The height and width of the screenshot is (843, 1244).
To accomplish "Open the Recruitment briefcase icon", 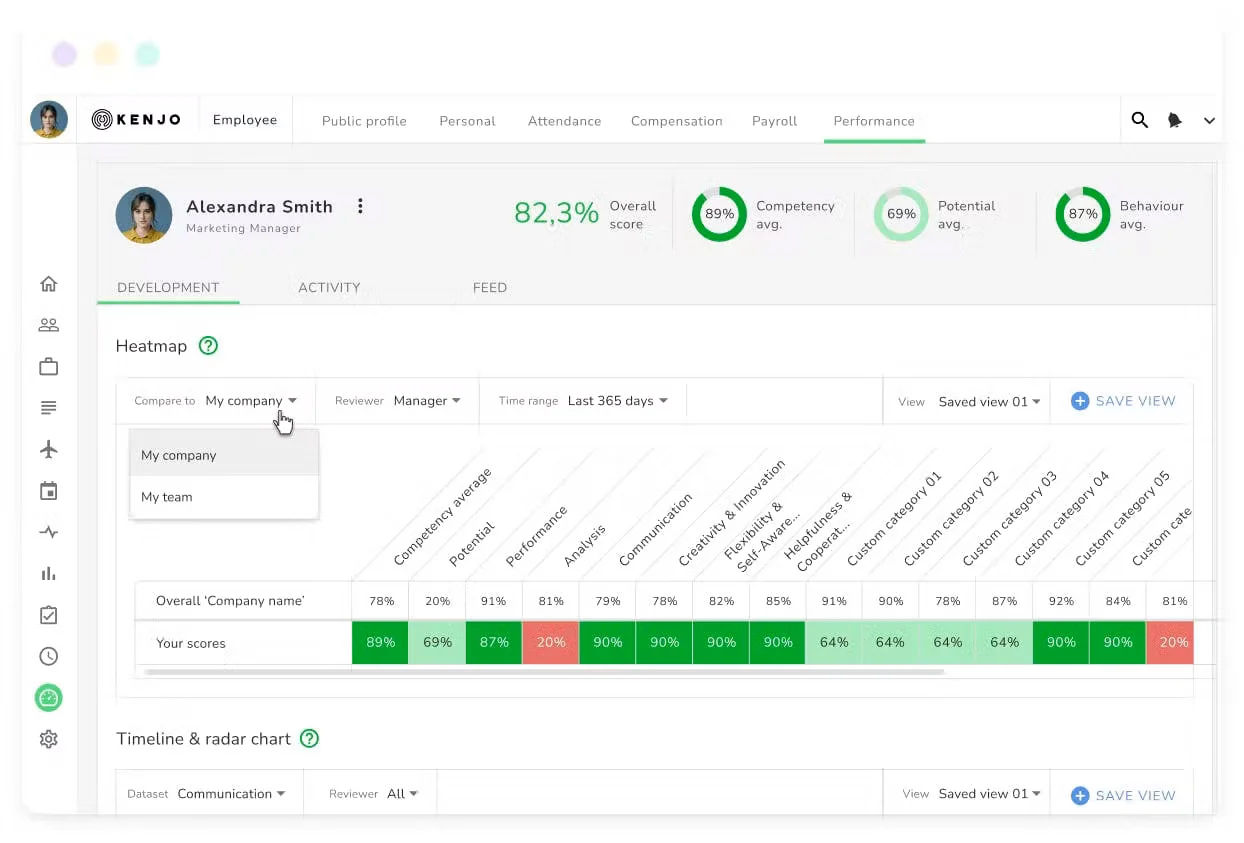I will [48, 366].
